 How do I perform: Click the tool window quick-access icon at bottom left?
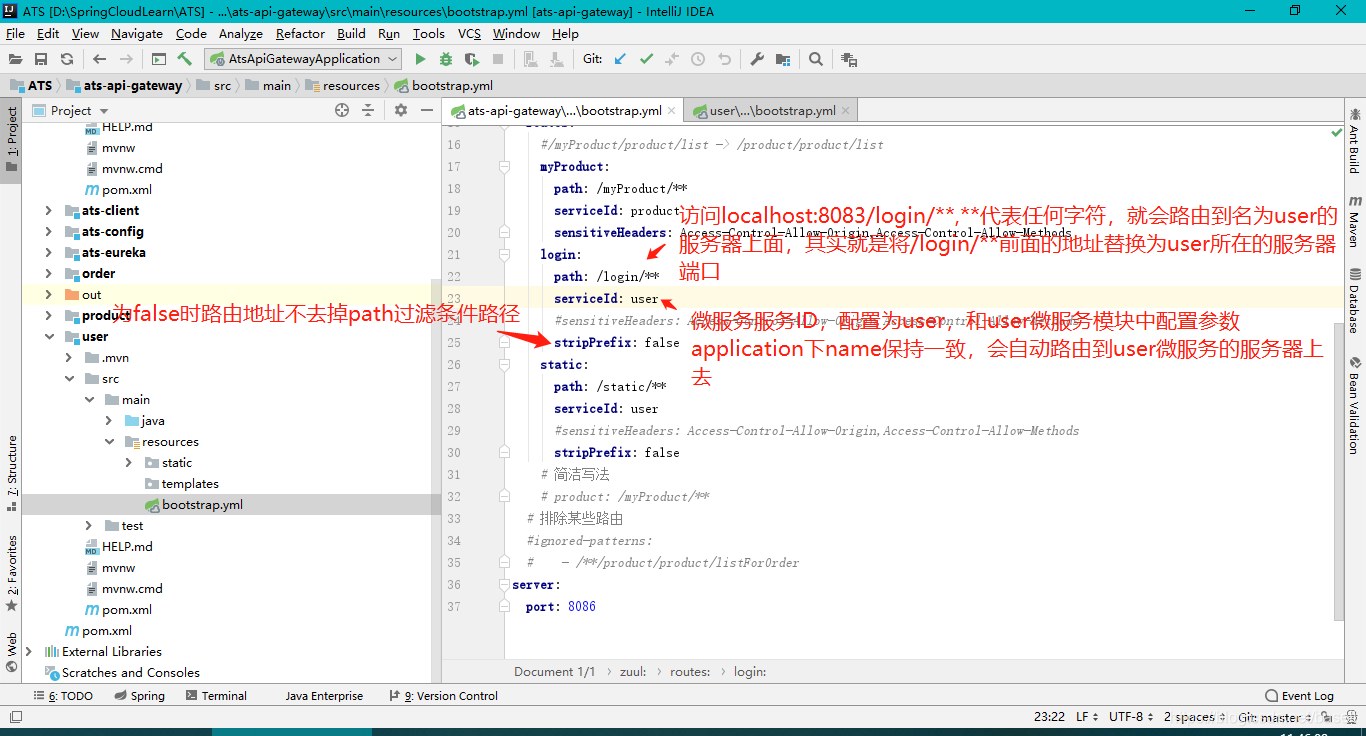[16, 716]
